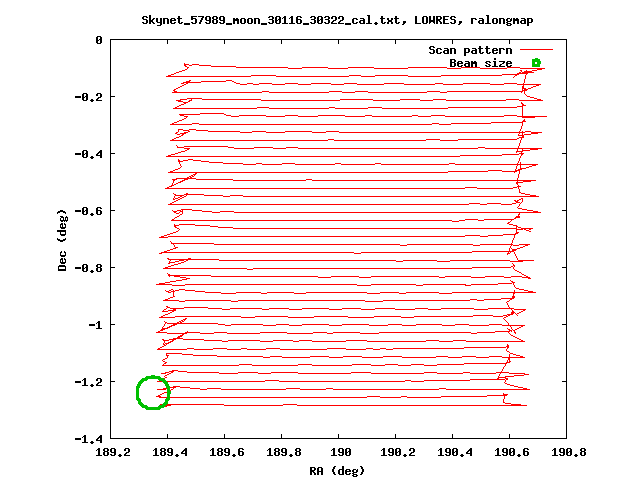The height and width of the screenshot is (480, 640).
Task: Click the x-axis tick label 189.6
Action: [x=227, y=453]
